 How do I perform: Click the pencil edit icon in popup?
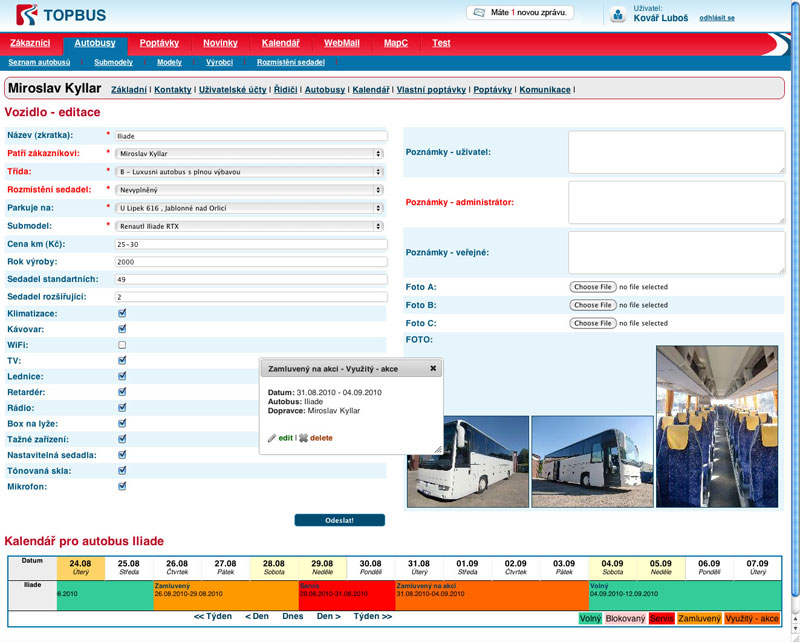(x=272, y=438)
